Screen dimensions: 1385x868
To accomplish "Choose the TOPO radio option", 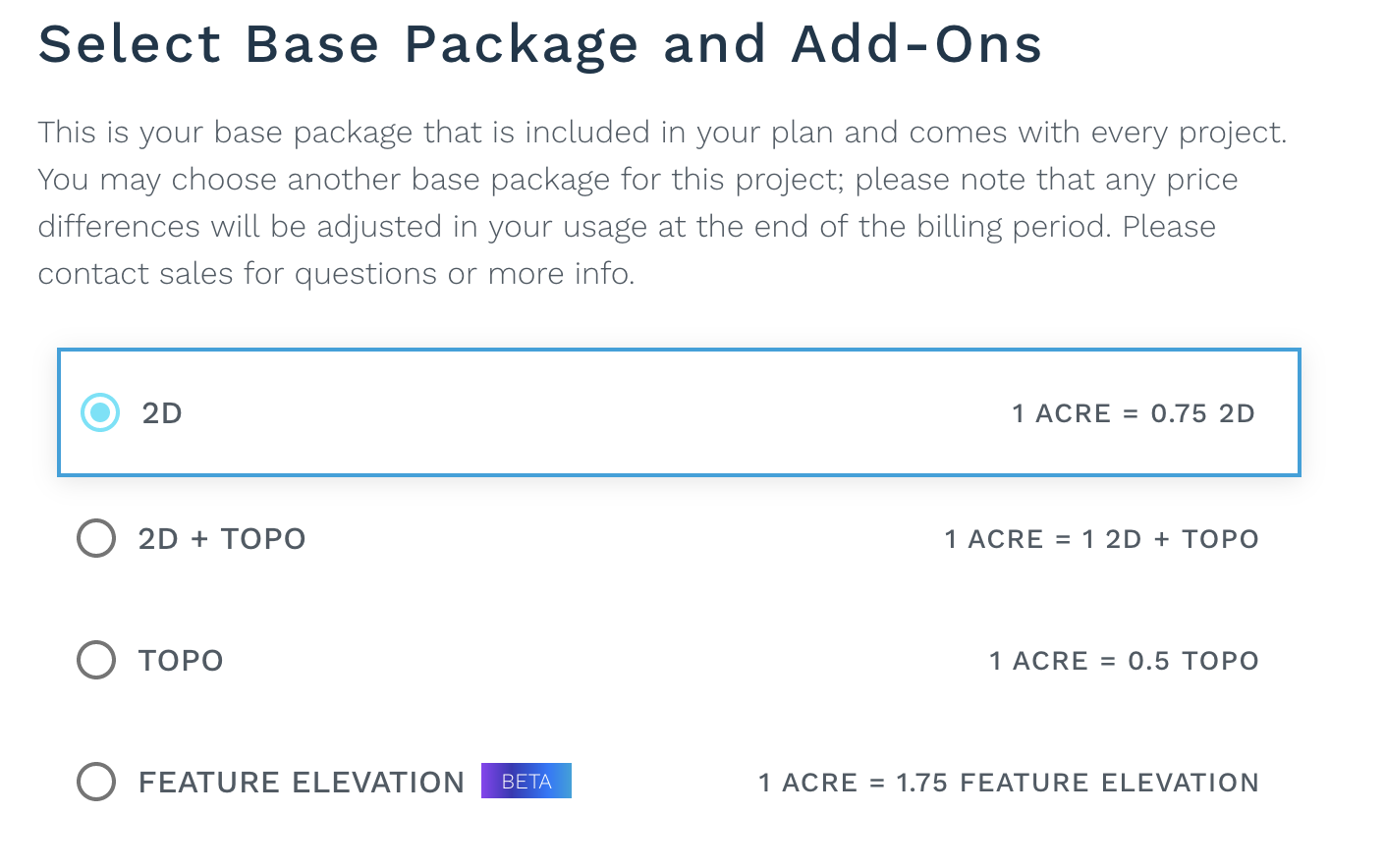I will [x=96, y=660].
